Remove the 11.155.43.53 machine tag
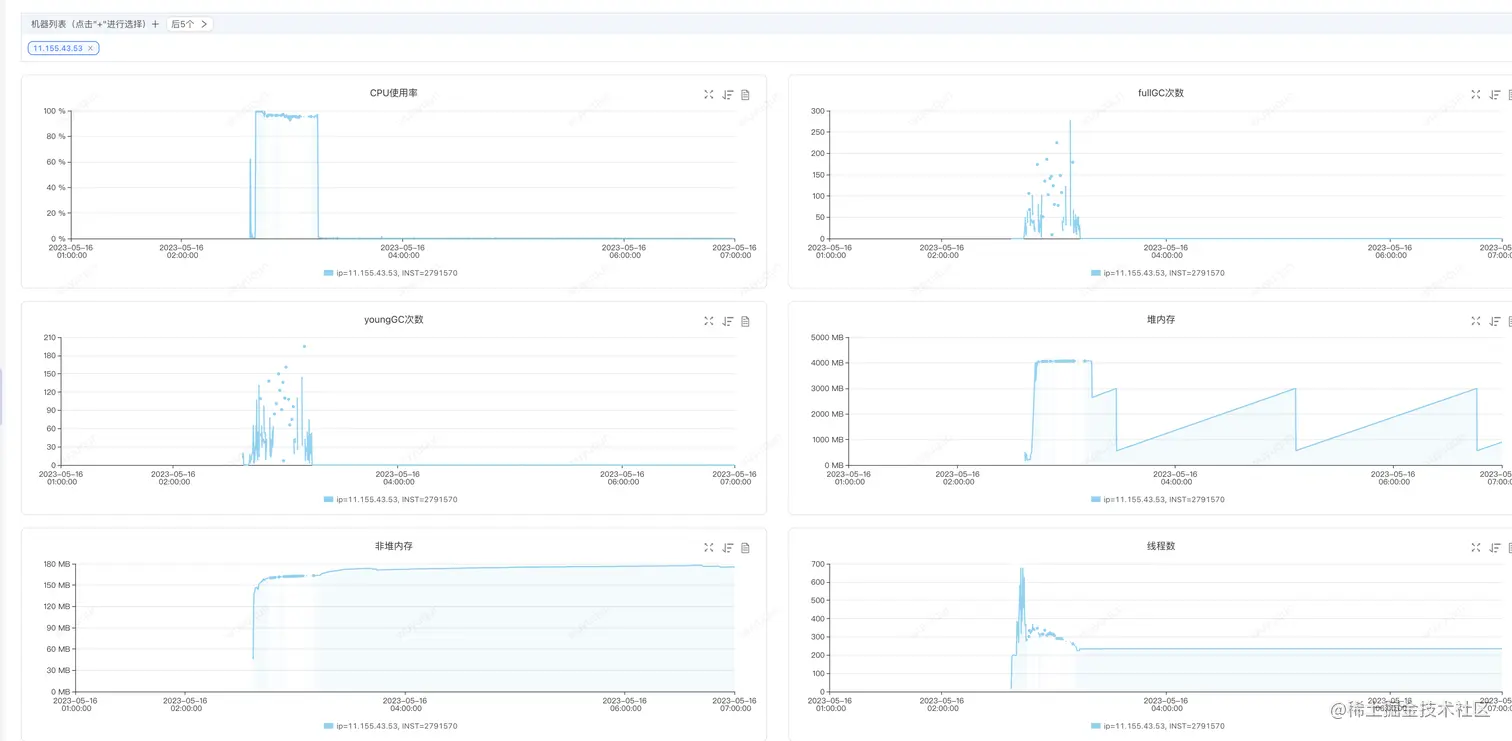The image size is (1512, 741). [90, 48]
